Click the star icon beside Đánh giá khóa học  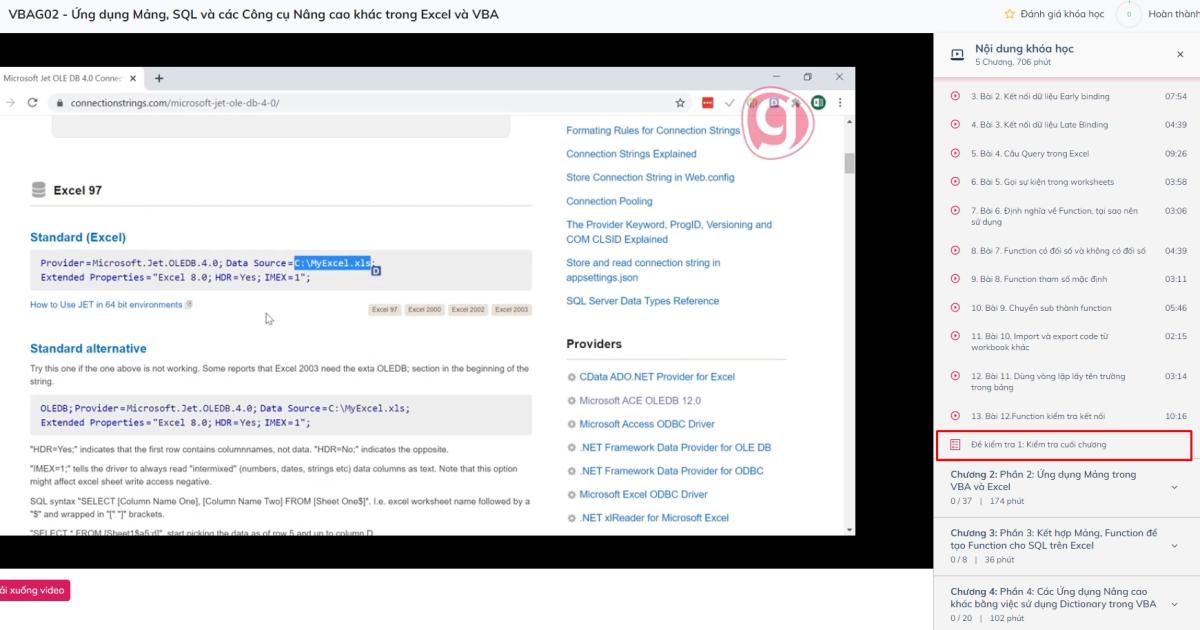[1009, 14]
